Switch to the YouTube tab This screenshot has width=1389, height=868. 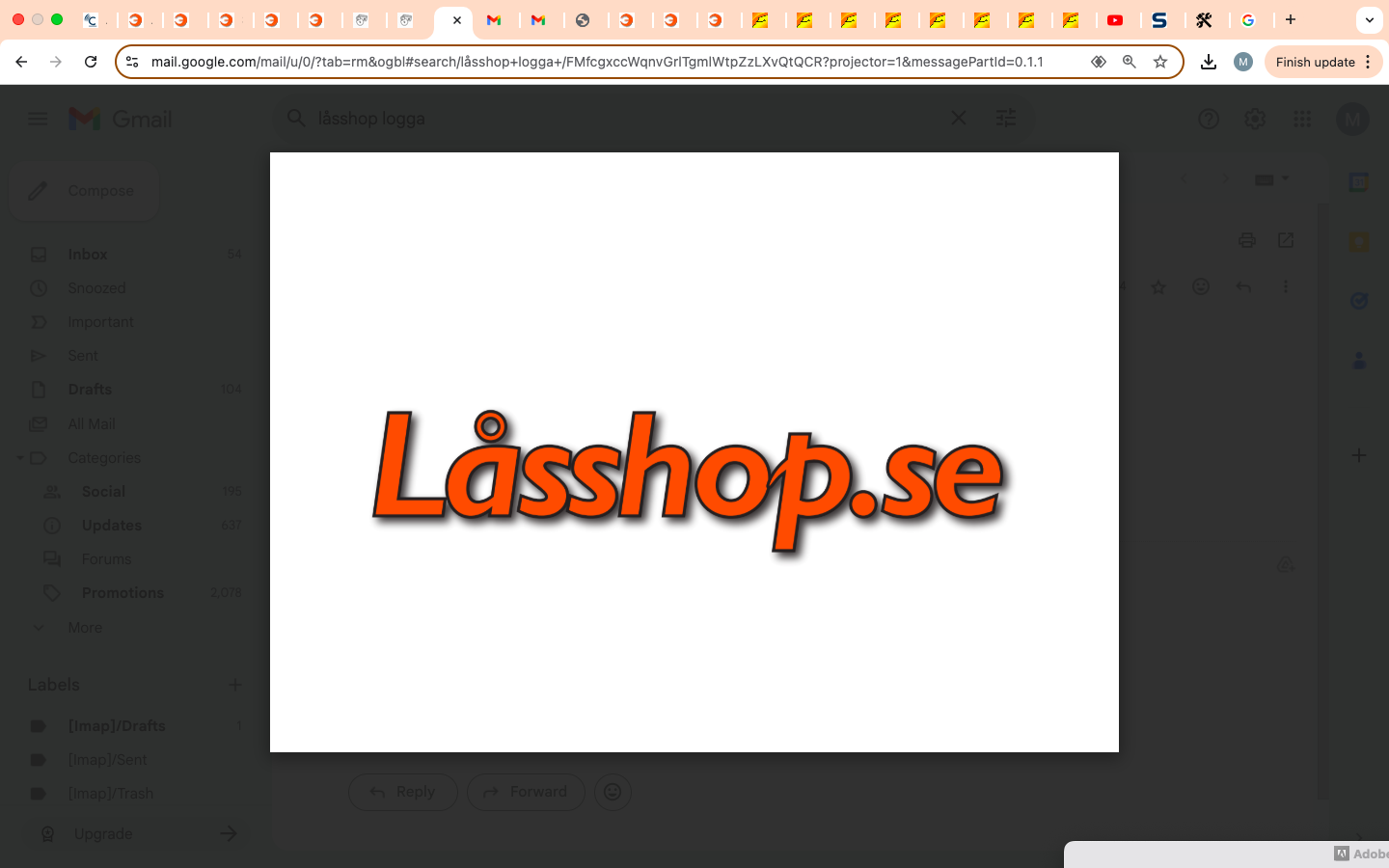[1115, 20]
